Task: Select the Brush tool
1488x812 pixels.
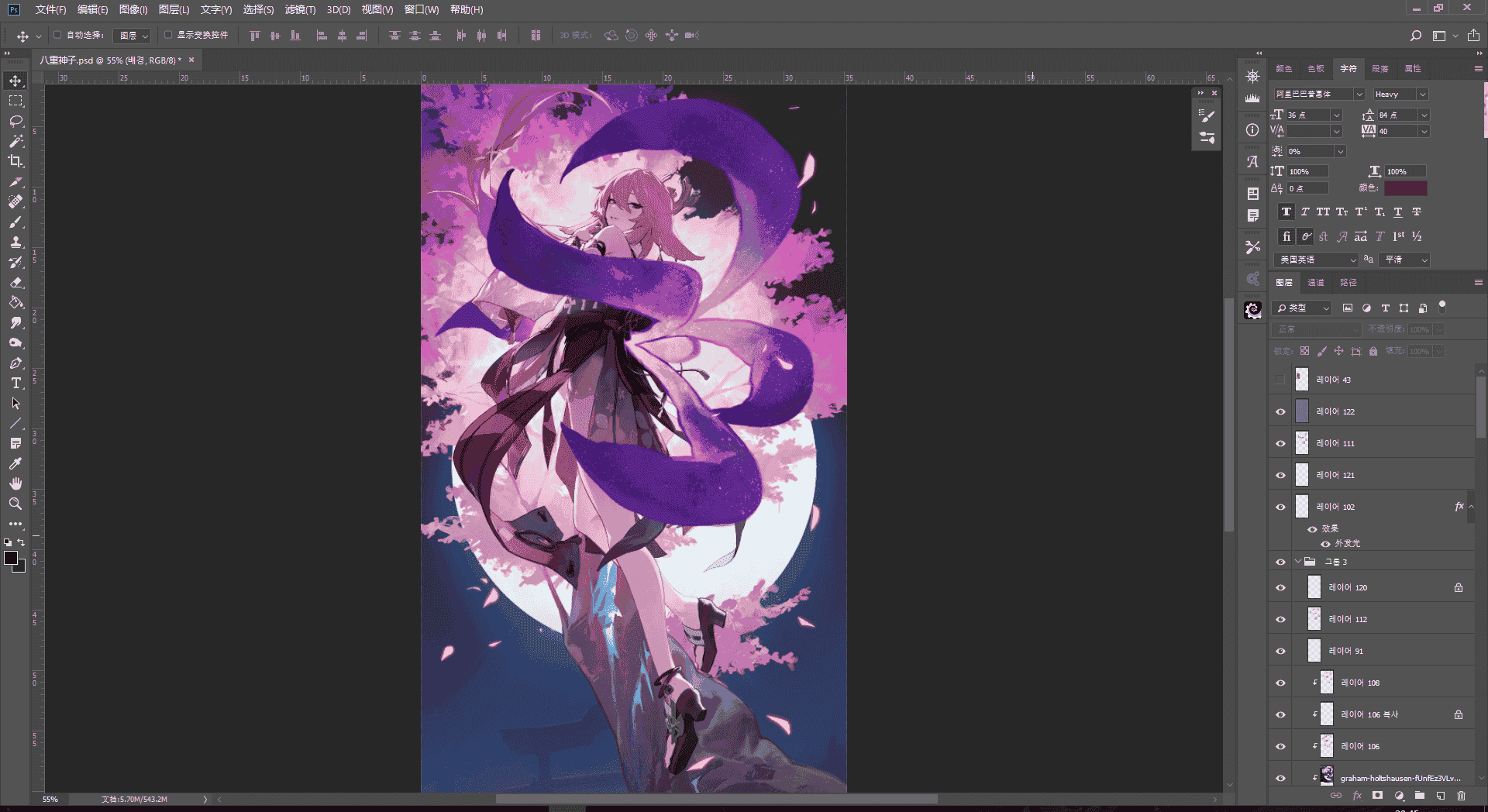Action: (x=15, y=222)
